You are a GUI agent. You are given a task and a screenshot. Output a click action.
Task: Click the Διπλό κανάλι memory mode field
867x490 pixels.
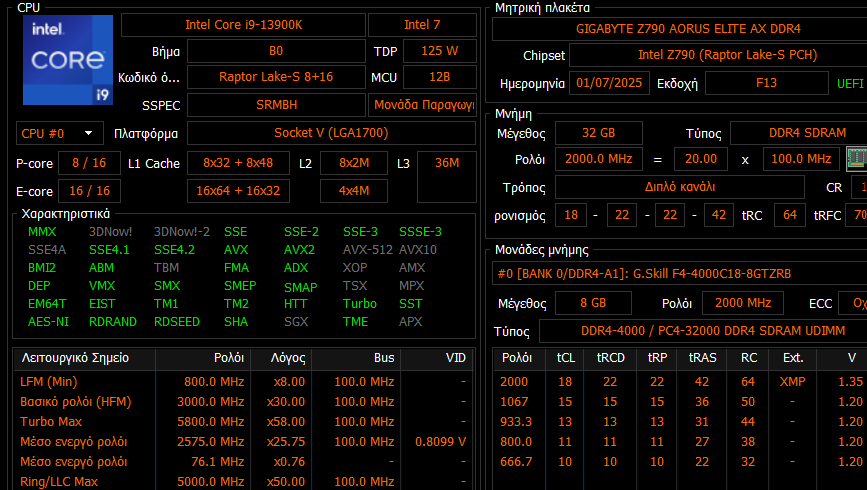679,187
